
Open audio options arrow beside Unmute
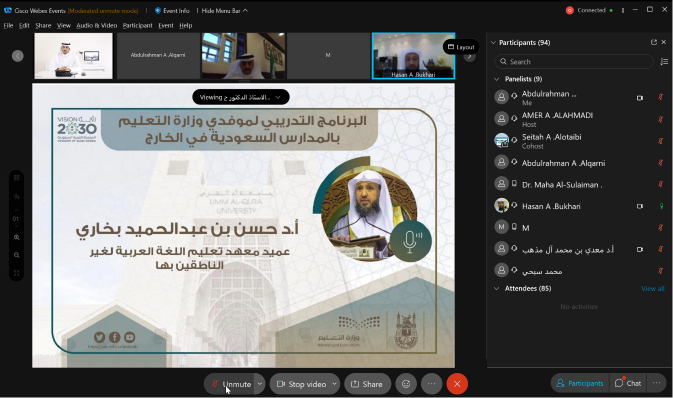click(x=260, y=384)
